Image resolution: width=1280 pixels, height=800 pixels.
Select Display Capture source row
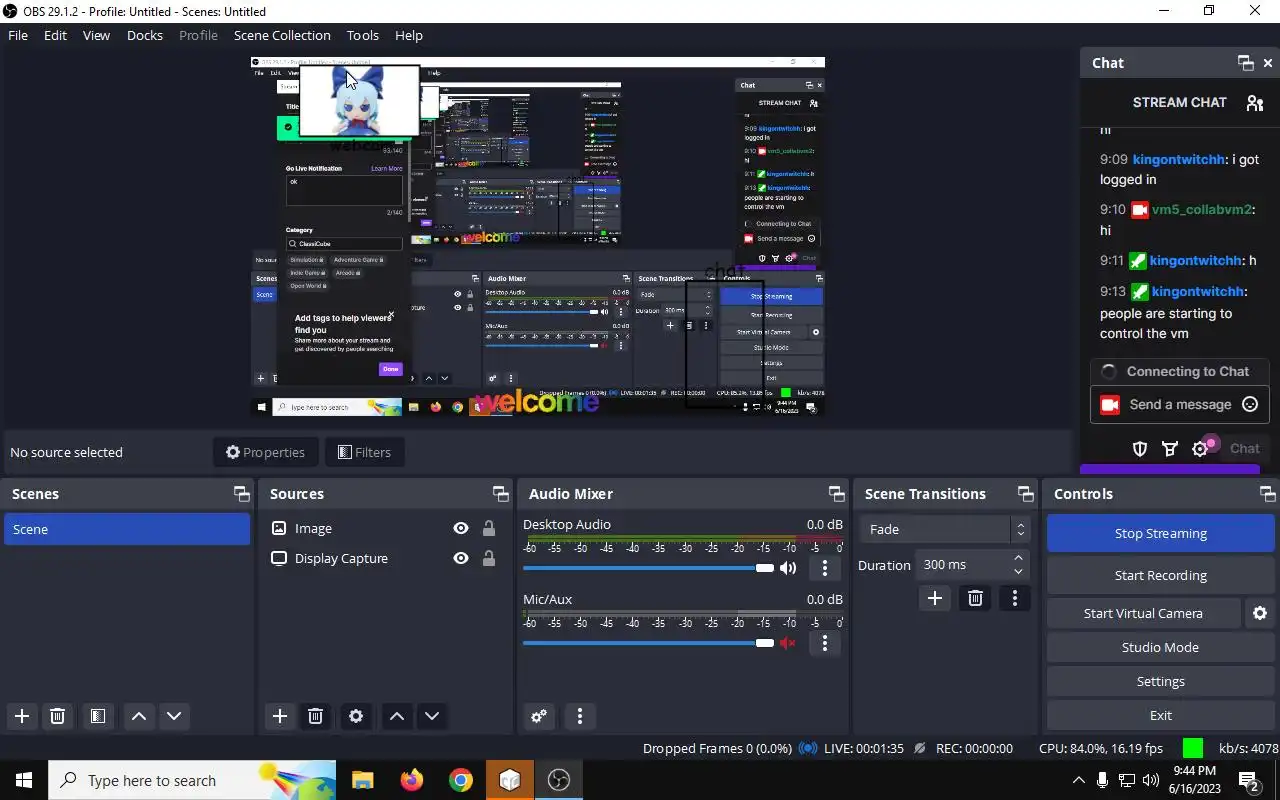(384, 558)
